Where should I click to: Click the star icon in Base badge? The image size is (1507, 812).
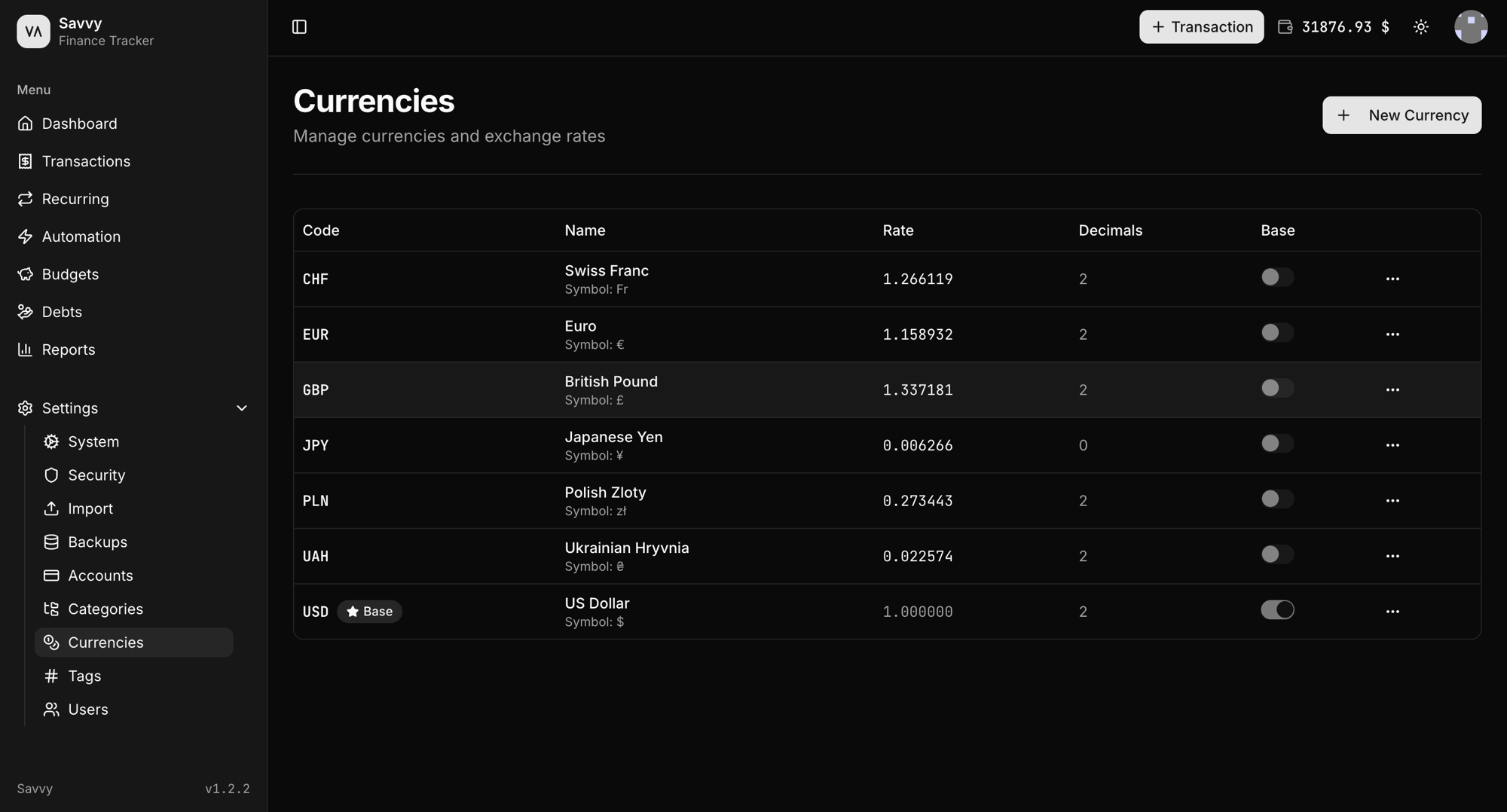click(352, 612)
